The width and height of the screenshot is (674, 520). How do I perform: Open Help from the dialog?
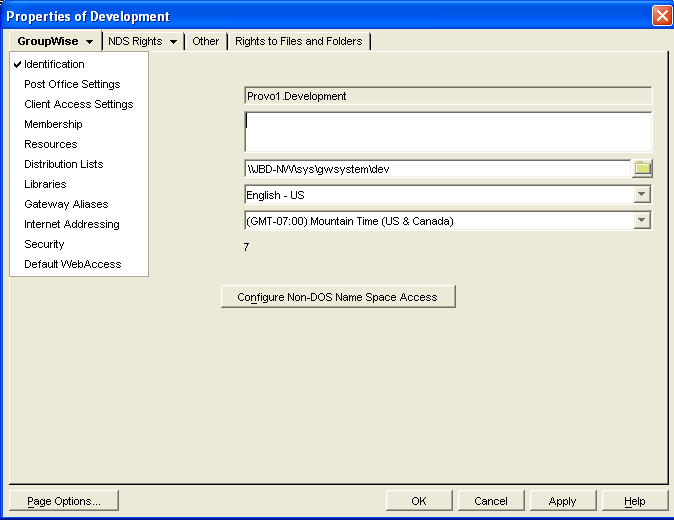pyautogui.click(x=634, y=501)
